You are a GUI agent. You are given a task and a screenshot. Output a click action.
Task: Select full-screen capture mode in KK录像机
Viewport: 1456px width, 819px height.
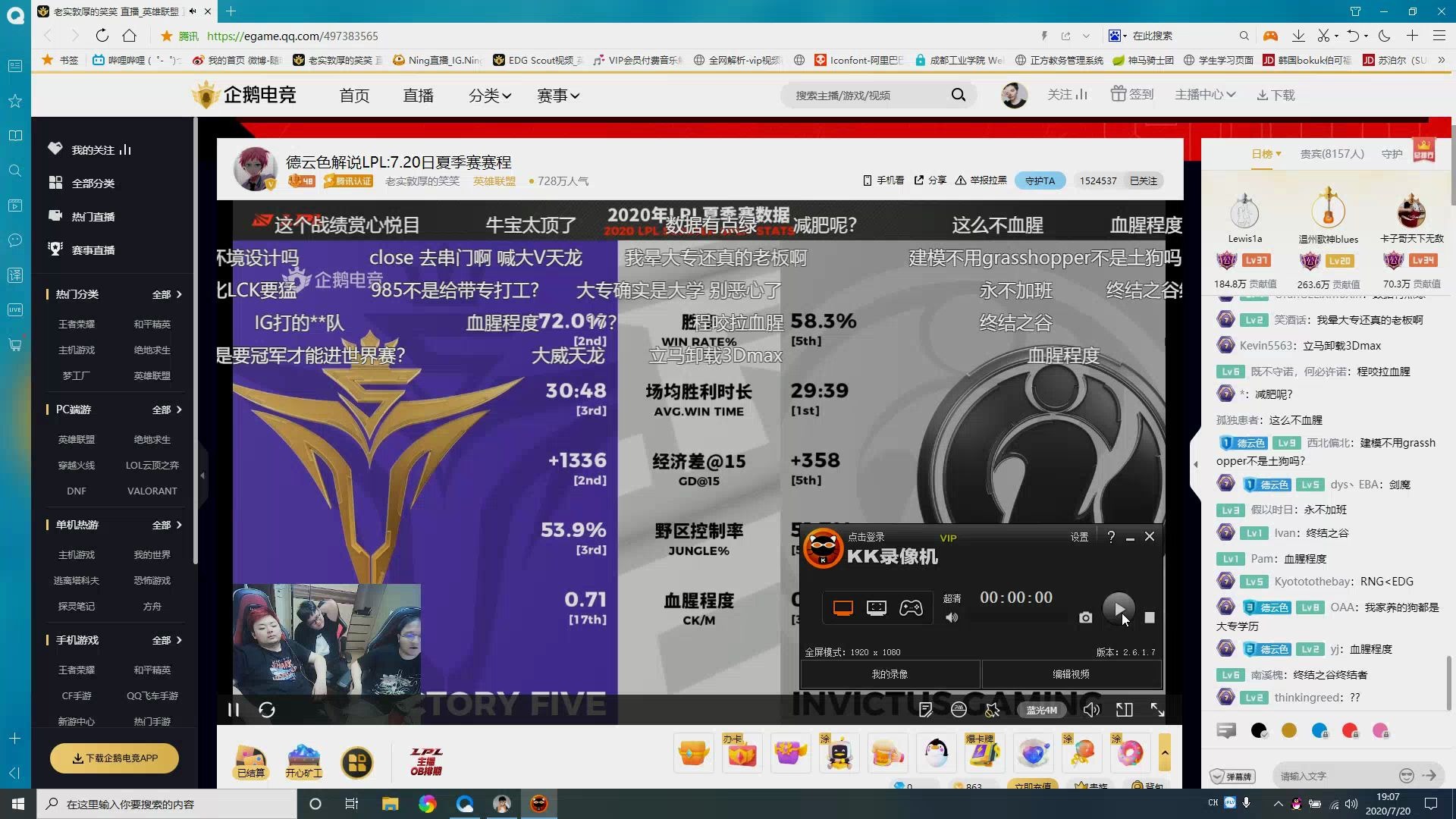(843, 608)
